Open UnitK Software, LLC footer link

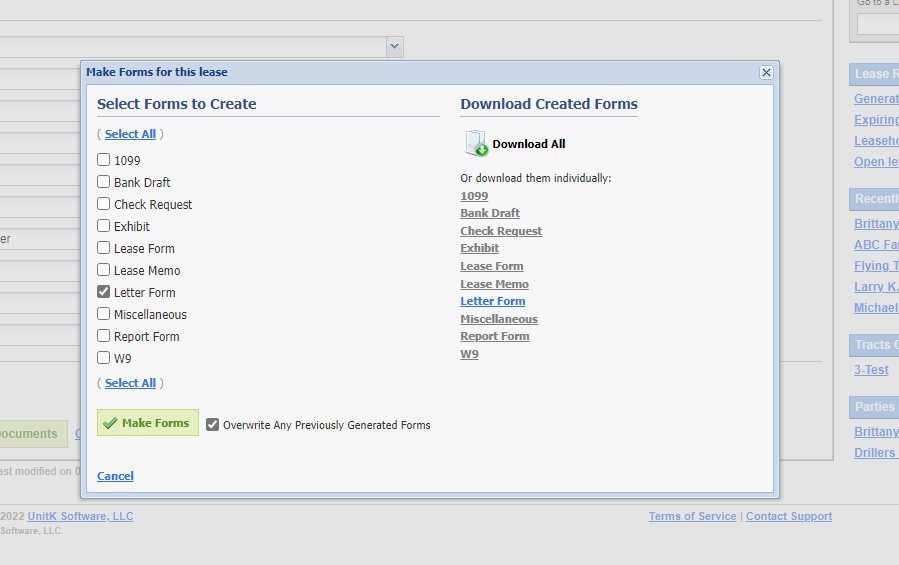coord(81,516)
